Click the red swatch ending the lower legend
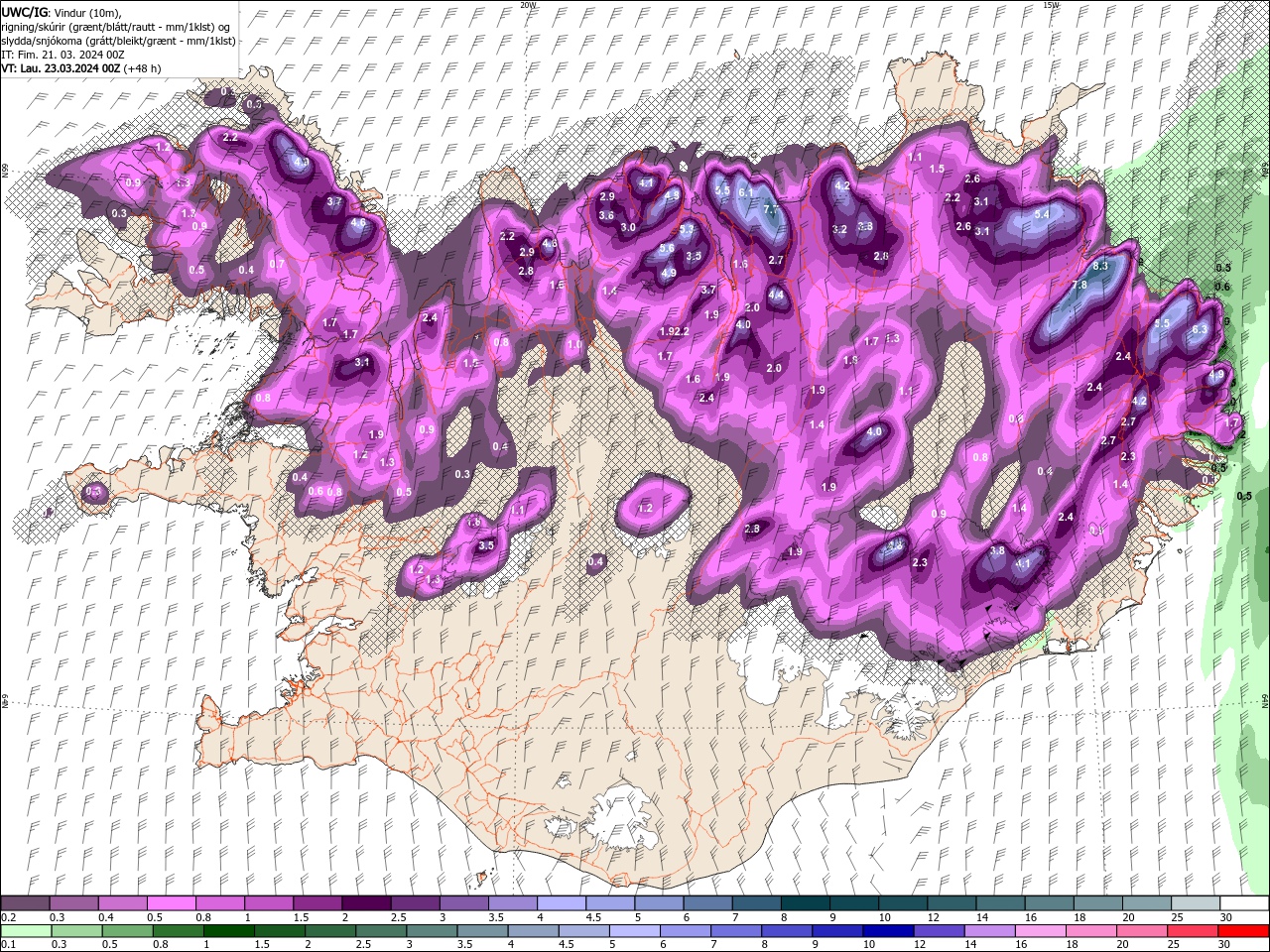This screenshot has width=1270, height=952. pyautogui.click(x=1243, y=931)
